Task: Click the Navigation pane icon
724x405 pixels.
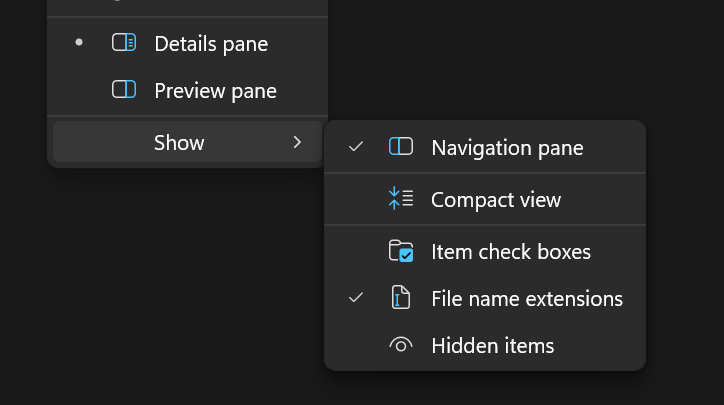Action: pos(400,147)
